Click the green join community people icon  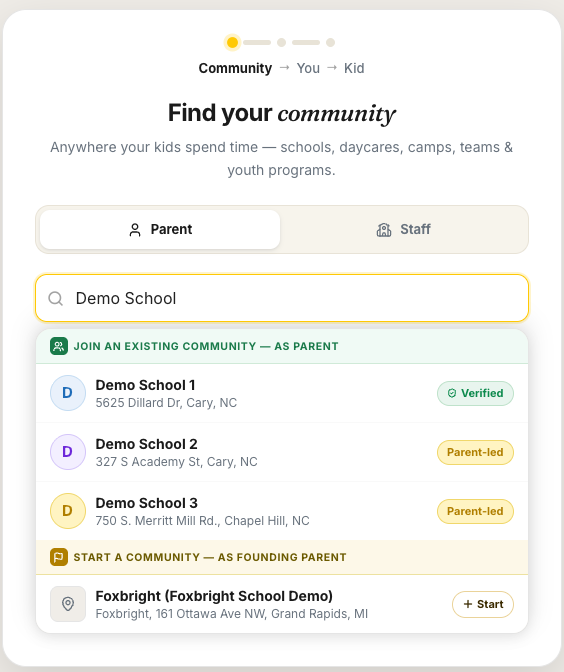click(x=59, y=346)
